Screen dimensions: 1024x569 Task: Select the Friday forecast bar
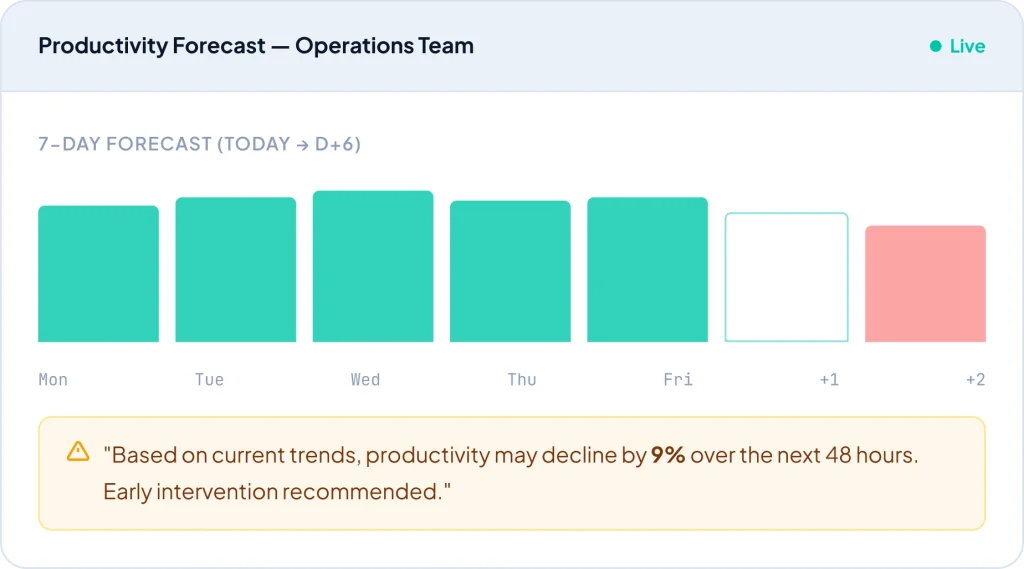pyautogui.click(x=647, y=270)
